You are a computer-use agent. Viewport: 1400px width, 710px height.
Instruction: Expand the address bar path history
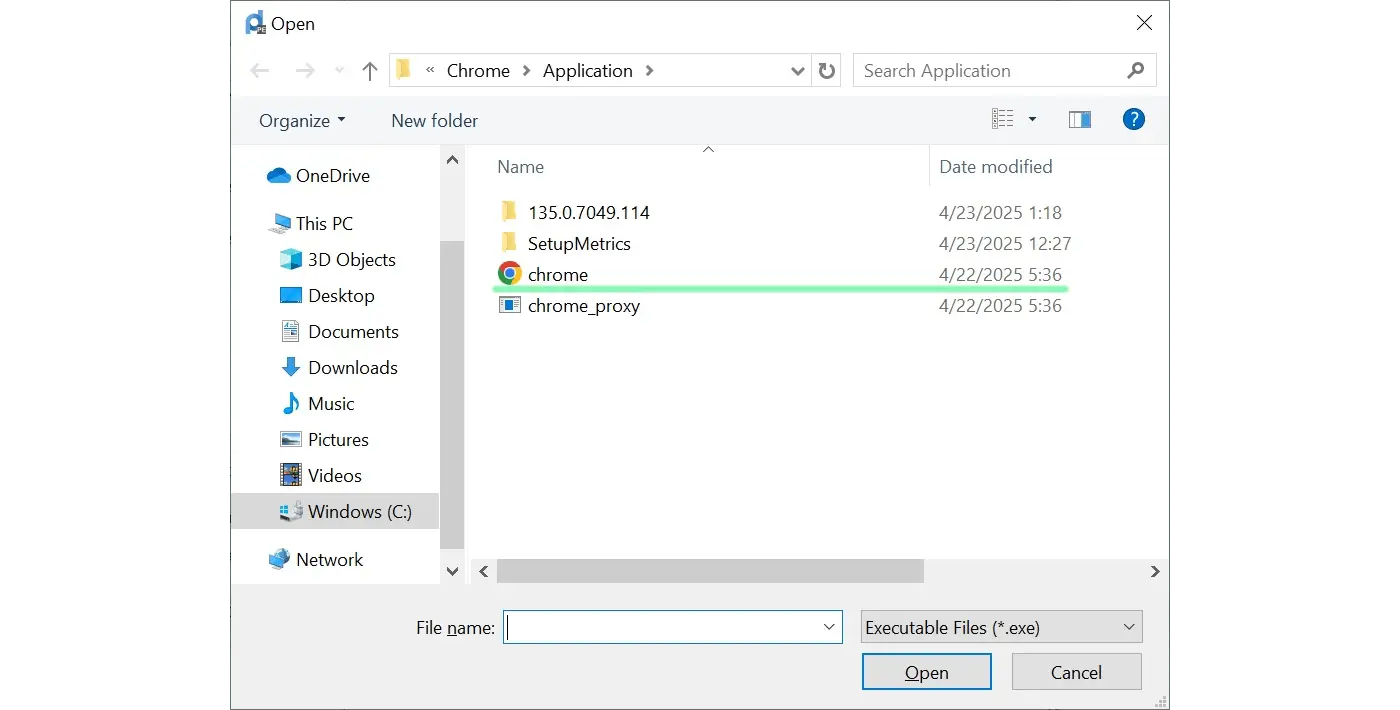[797, 71]
